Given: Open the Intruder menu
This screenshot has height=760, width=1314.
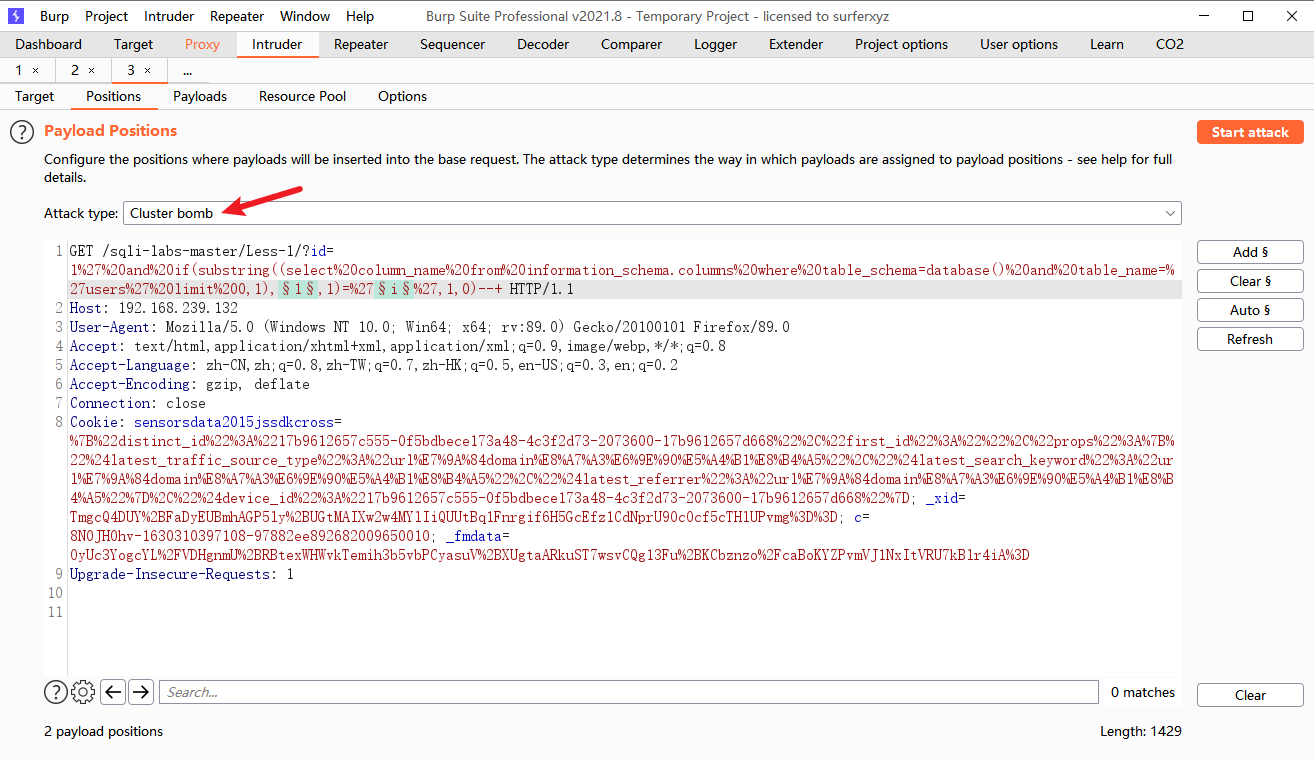Looking at the screenshot, I should [x=169, y=16].
